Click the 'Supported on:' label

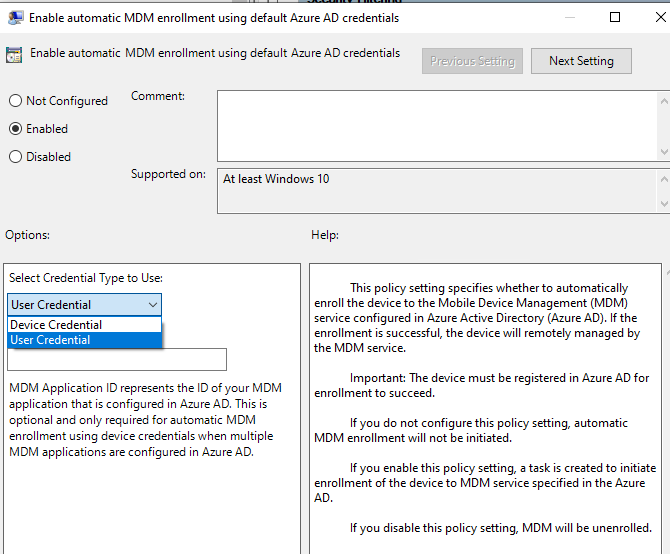tap(168, 174)
